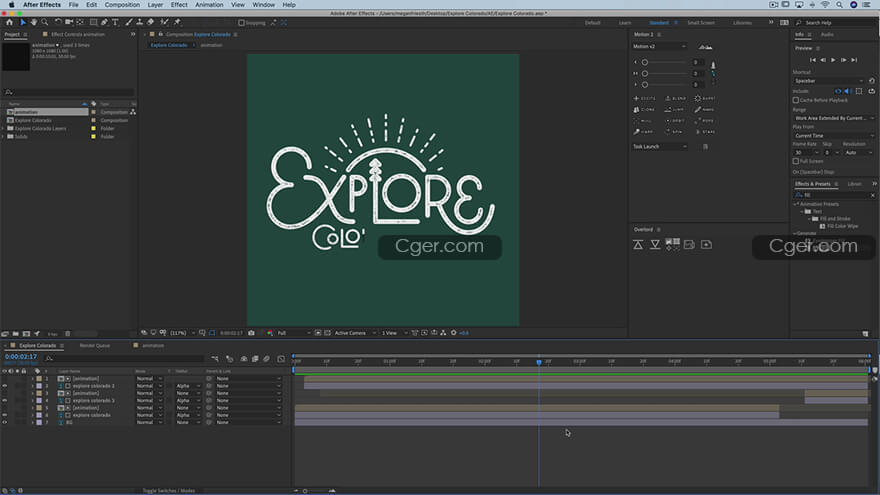Image resolution: width=880 pixels, height=495 pixels.
Task: Select the Brush tool
Action: [x=129, y=22]
